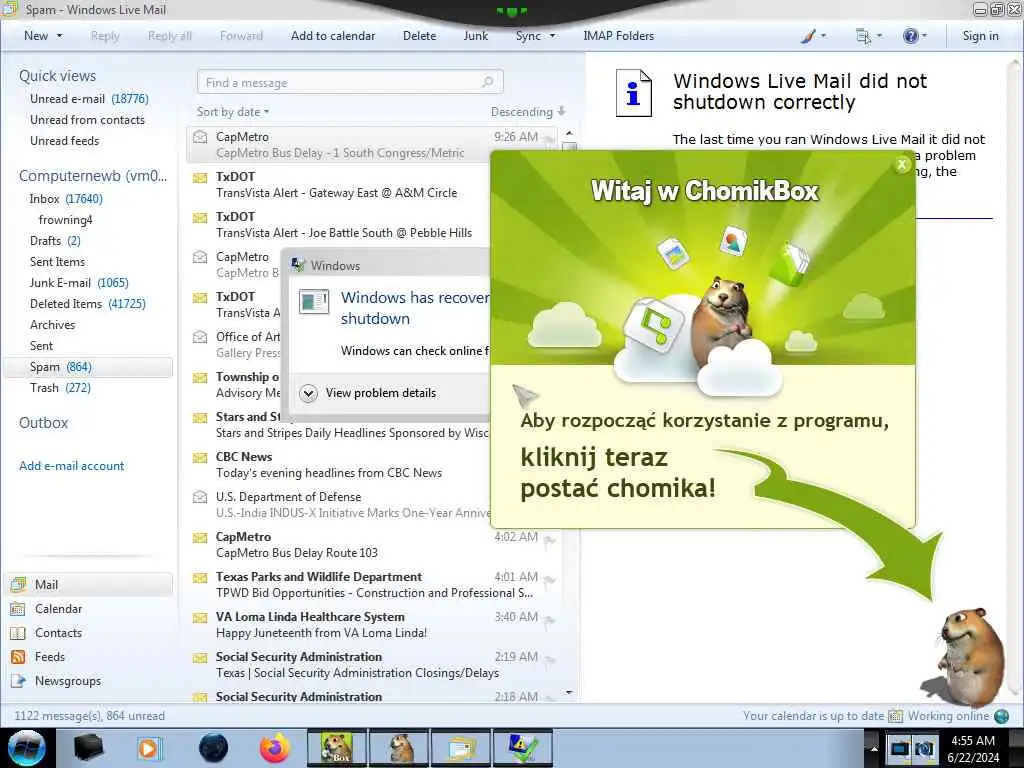Open the Drafts folder
Image resolution: width=1024 pixels, height=768 pixels.
point(56,240)
